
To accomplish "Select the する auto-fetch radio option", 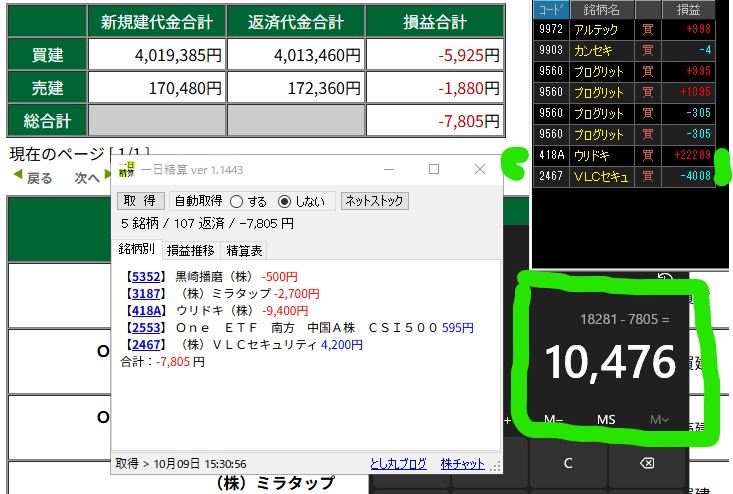I will coord(237,201).
